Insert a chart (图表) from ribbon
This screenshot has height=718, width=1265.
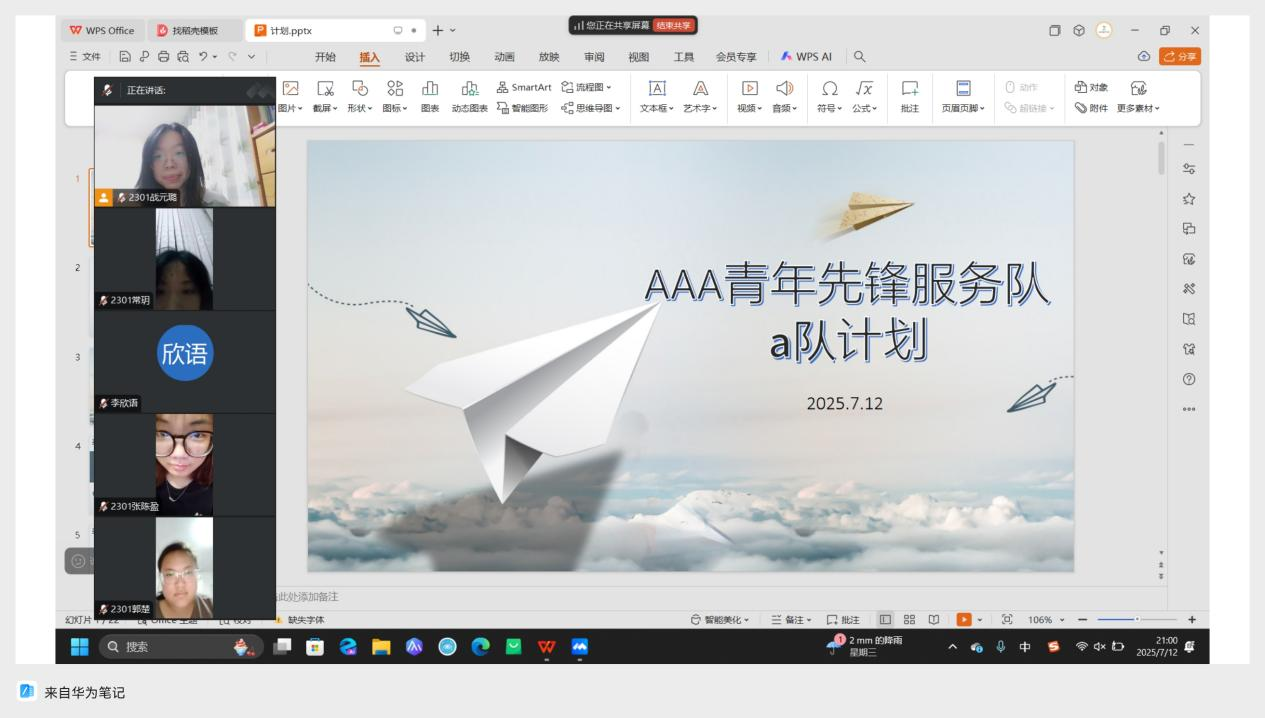tap(430, 96)
